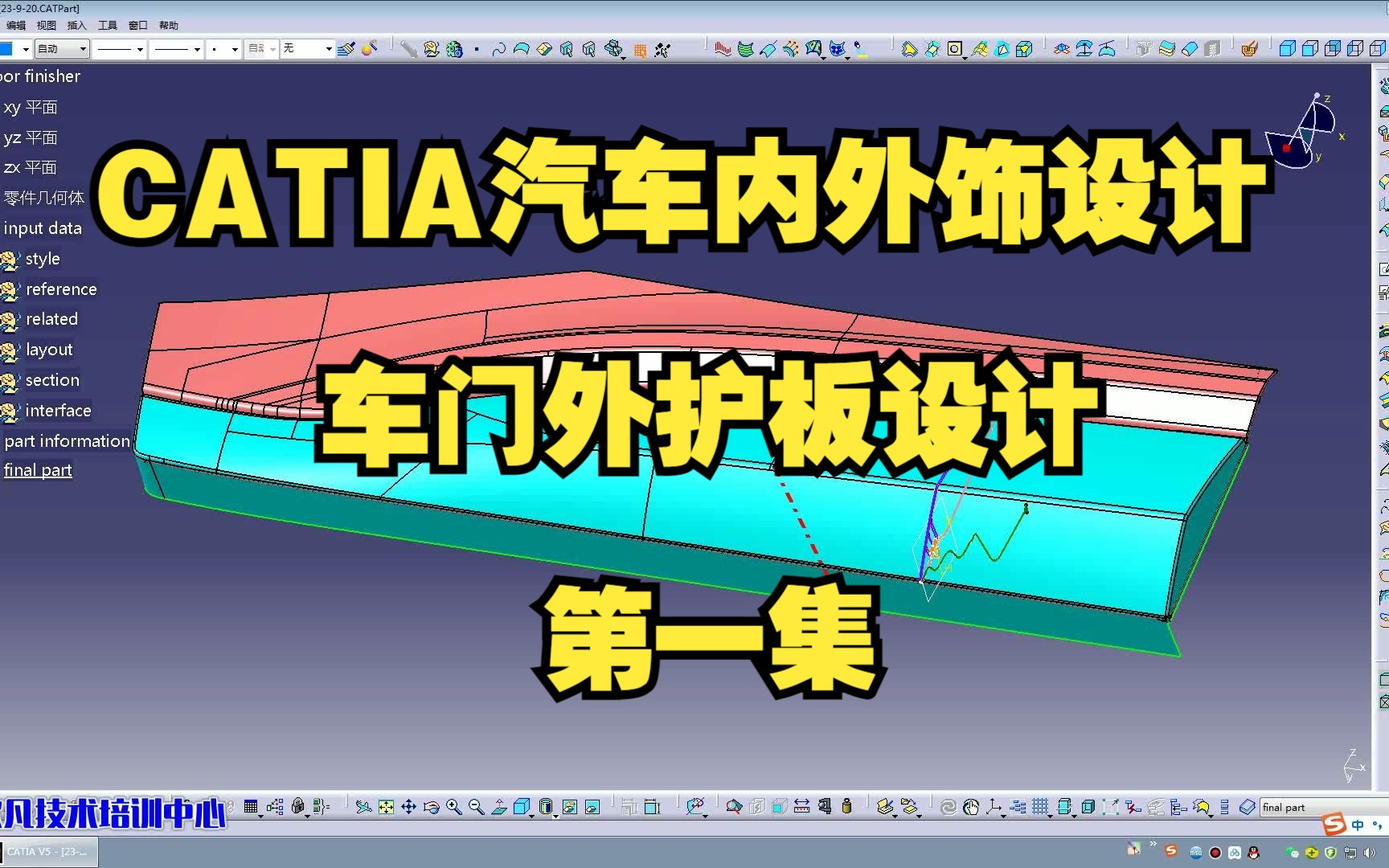Viewport: 1389px width, 868px height.
Task: Select the Zoom In tool
Action: coord(452,806)
